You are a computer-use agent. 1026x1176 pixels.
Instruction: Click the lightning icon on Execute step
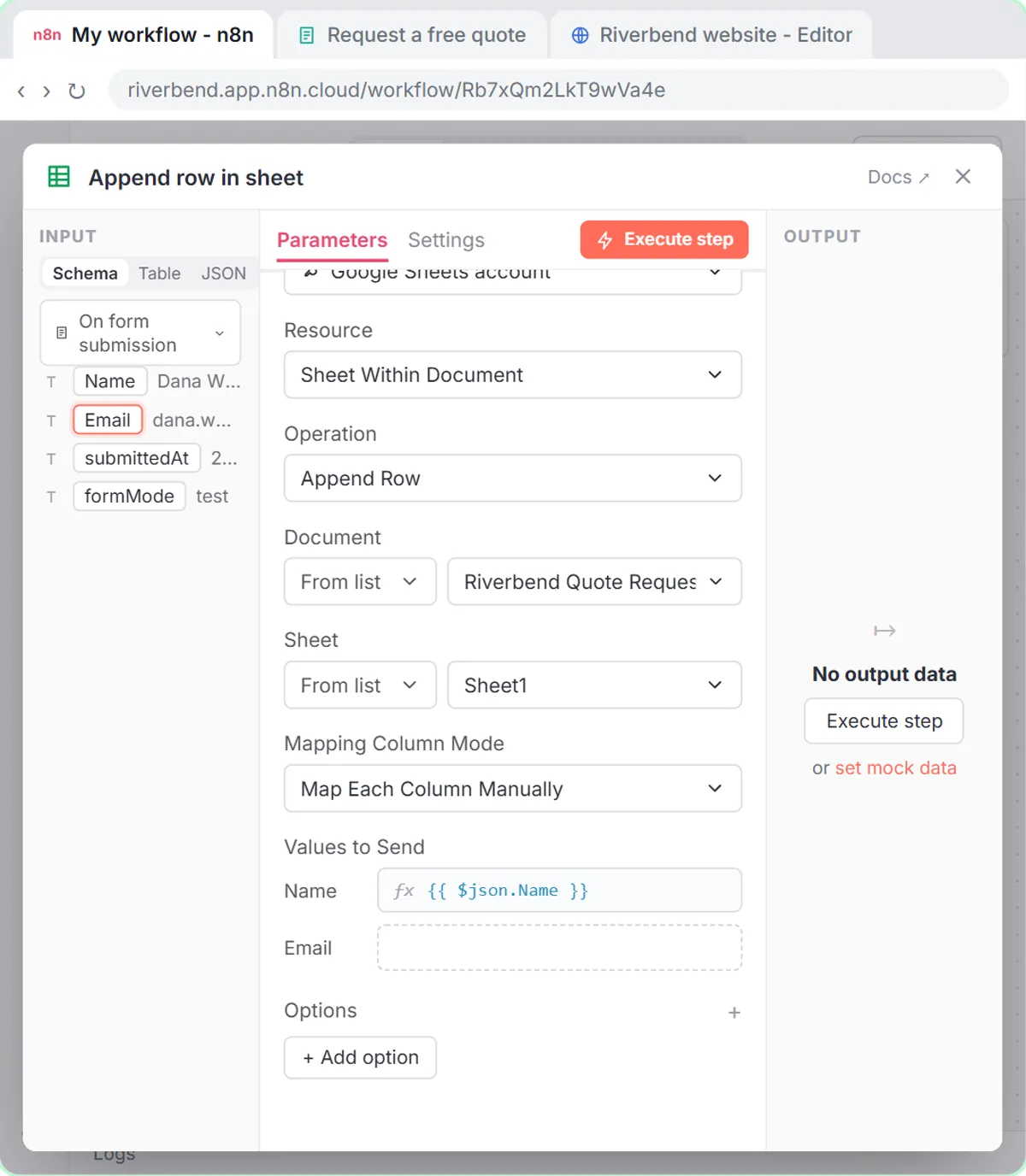click(604, 240)
